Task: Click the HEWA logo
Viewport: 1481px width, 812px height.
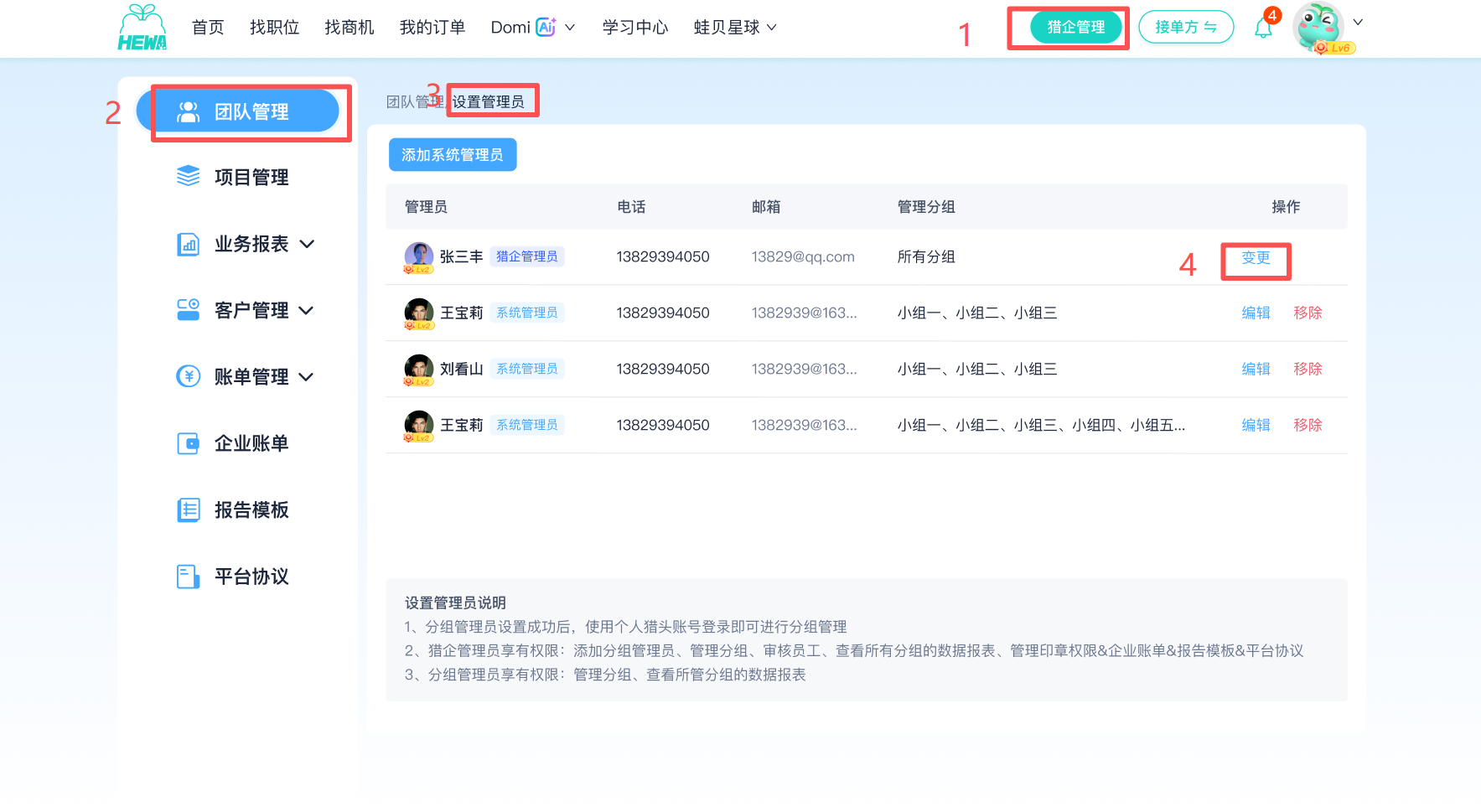Action: (142, 28)
